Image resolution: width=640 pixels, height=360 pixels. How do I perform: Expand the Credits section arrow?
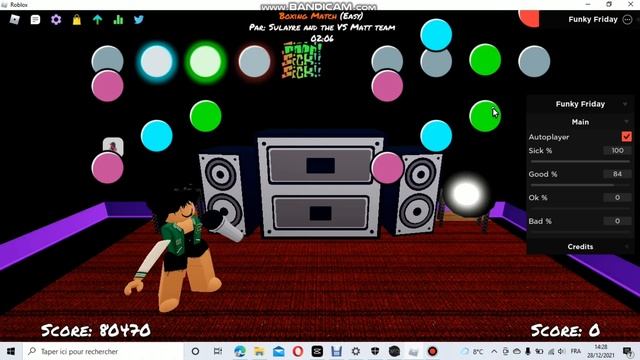tap(627, 247)
